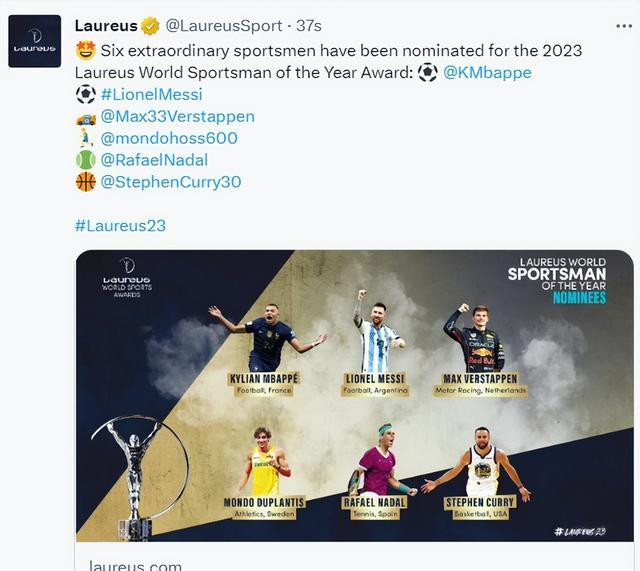Open the #LionelMessi hashtag
Viewport: 640px width, 571px height.
click(x=151, y=94)
